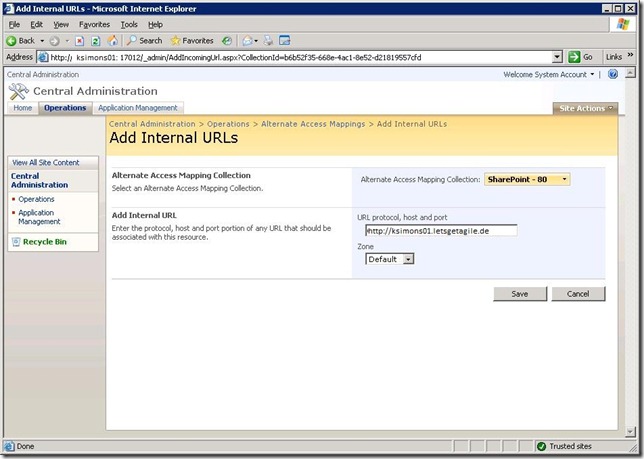Open the Operations link in the sidebar
644x459 pixels.
(x=36, y=199)
